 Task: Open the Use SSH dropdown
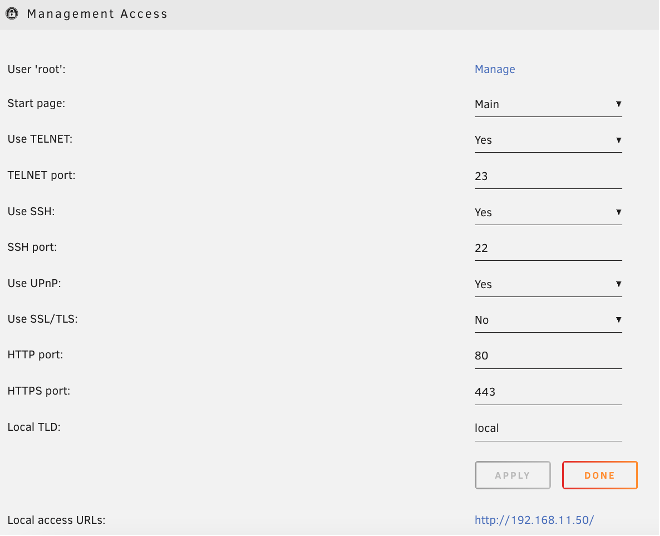click(548, 212)
